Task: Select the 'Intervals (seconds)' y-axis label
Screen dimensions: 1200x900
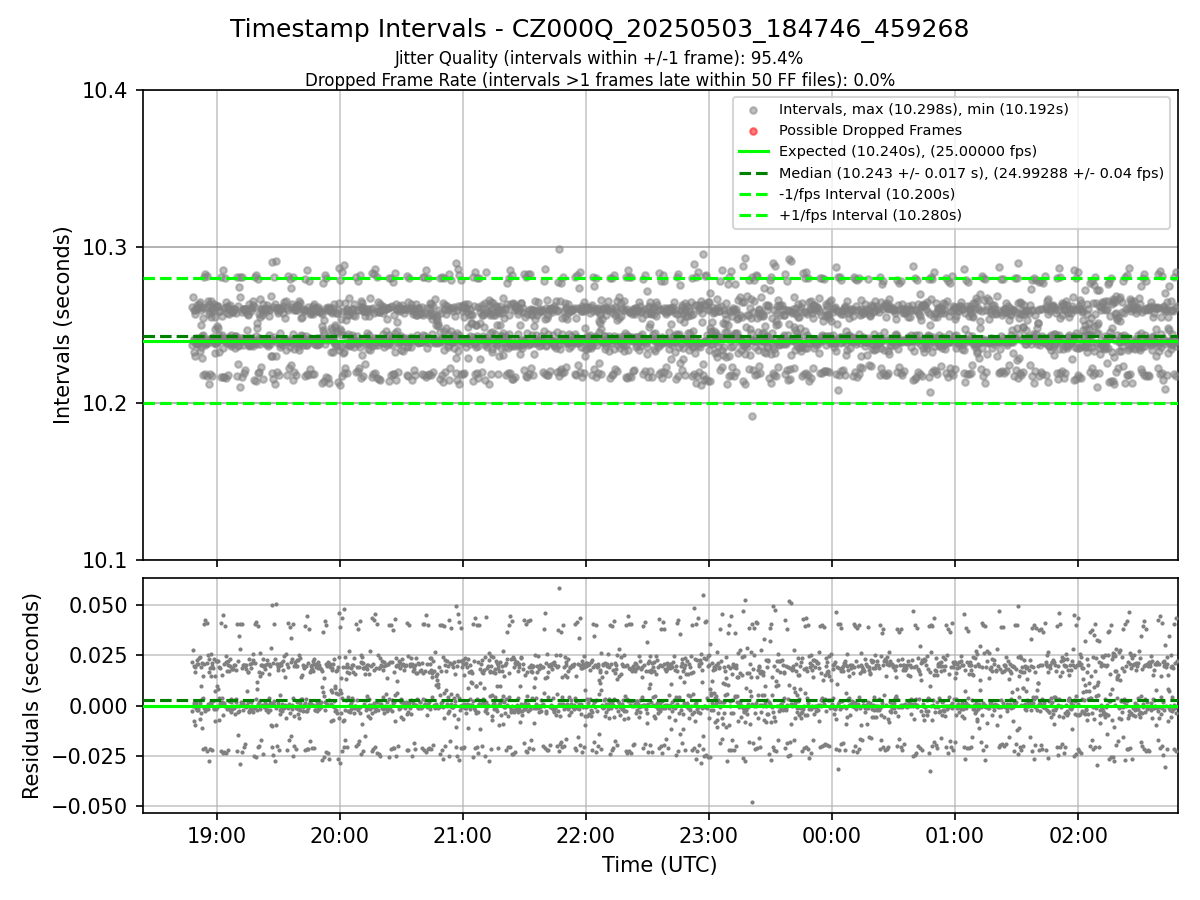Action: click(63, 325)
